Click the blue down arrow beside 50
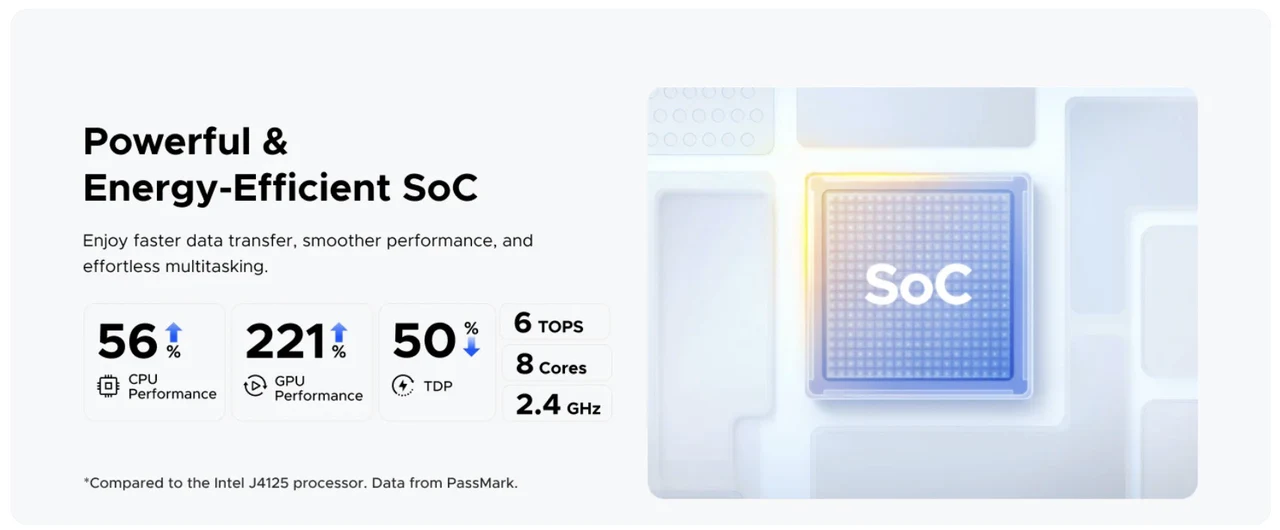This screenshot has width=1280, height=530. point(471,347)
